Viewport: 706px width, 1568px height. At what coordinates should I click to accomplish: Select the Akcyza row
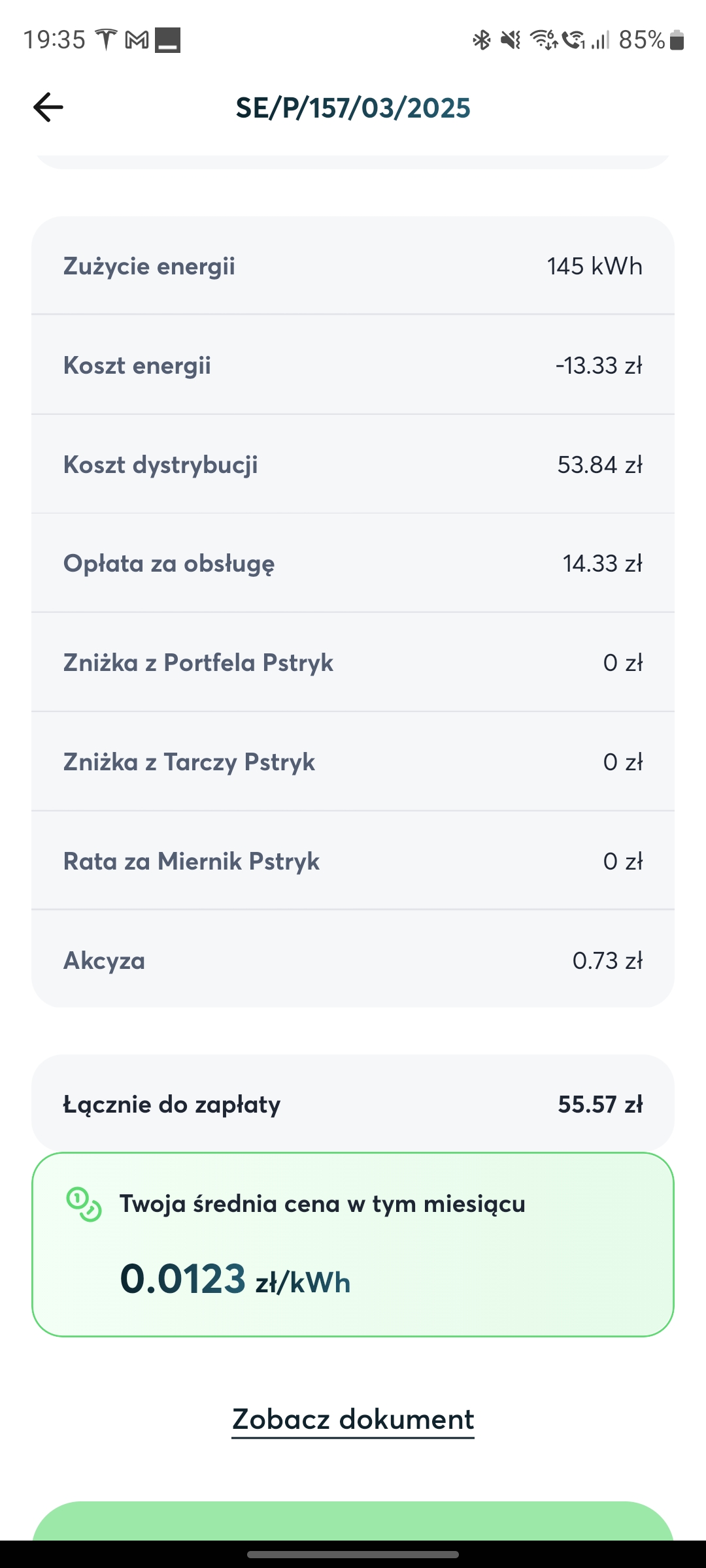[353, 959]
